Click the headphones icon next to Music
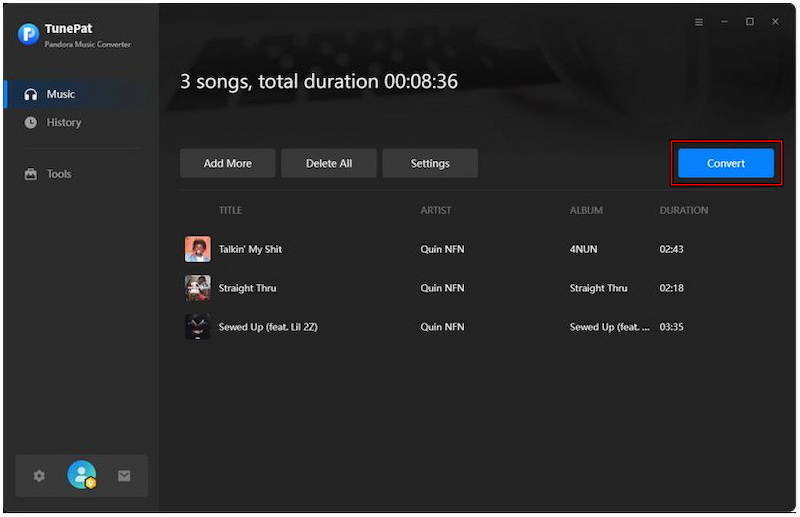 [31, 94]
